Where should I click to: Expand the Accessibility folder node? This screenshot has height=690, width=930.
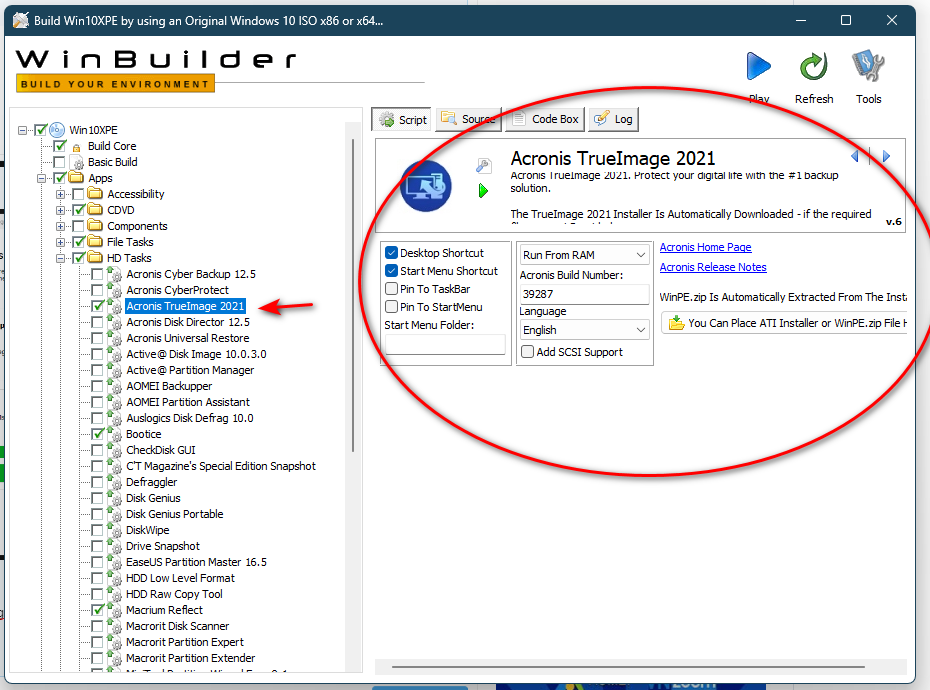(x=60, y=194)
